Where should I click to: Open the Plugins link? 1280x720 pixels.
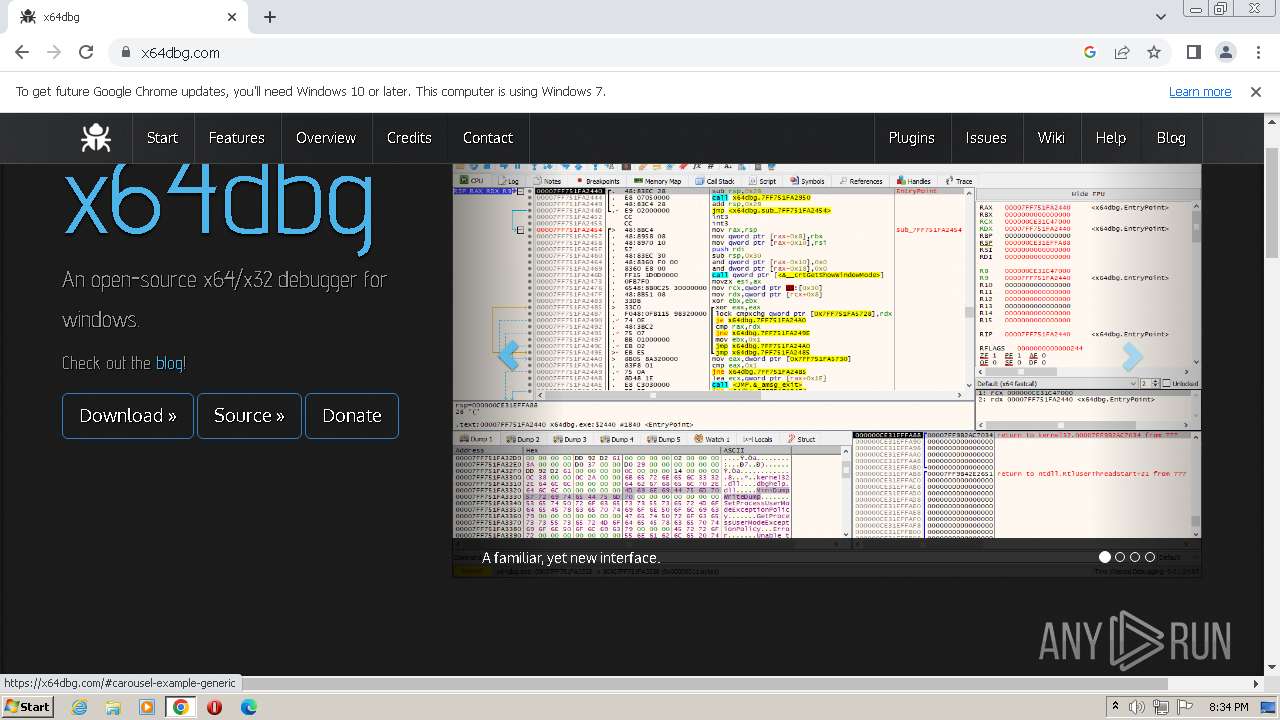(912, 138)
